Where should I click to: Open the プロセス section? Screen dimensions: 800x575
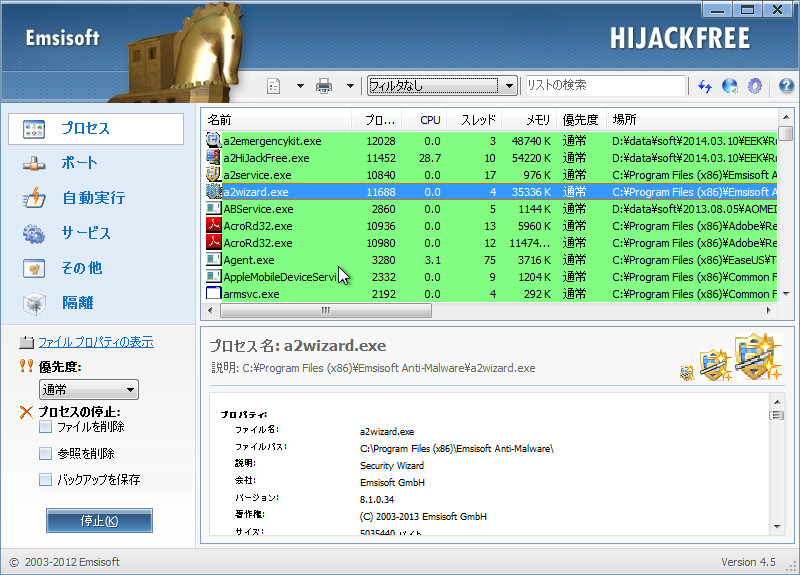click(96, 129)
